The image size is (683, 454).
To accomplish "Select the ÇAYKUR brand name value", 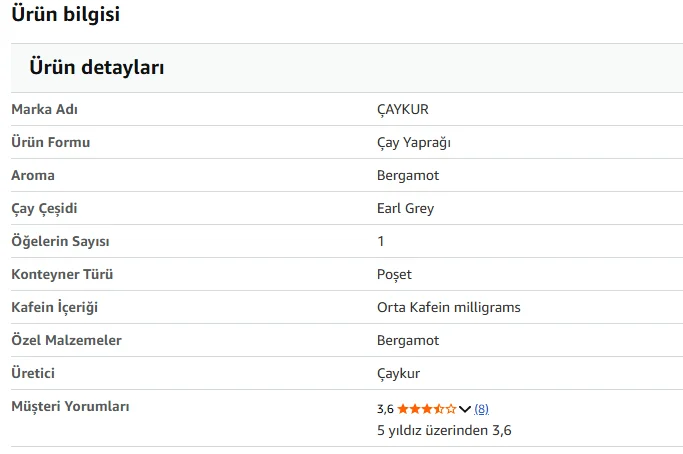I will tap(403, 109).
